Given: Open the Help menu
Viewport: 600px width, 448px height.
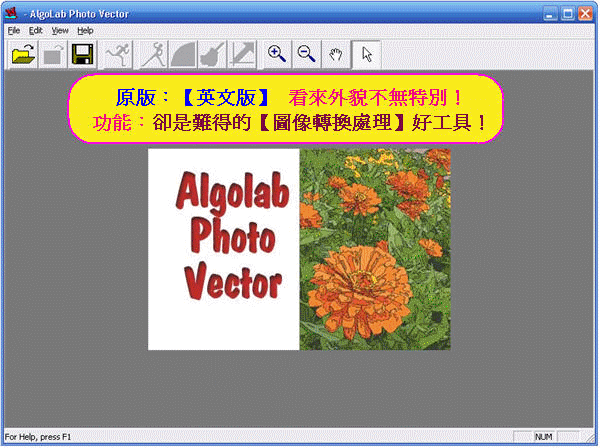Looking at the screenshot, I should [86, 31].
